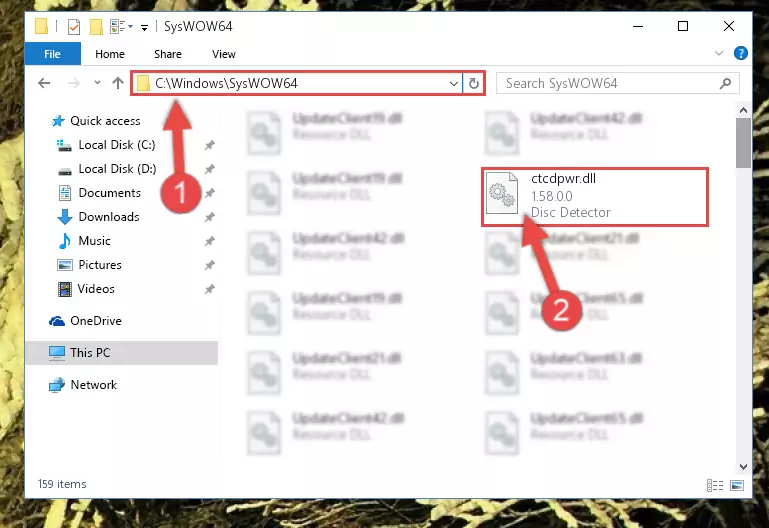The height and width of the screenshot is (528, 769).
Task: Switch to the View ribbon tab
Action: (224, 54)
